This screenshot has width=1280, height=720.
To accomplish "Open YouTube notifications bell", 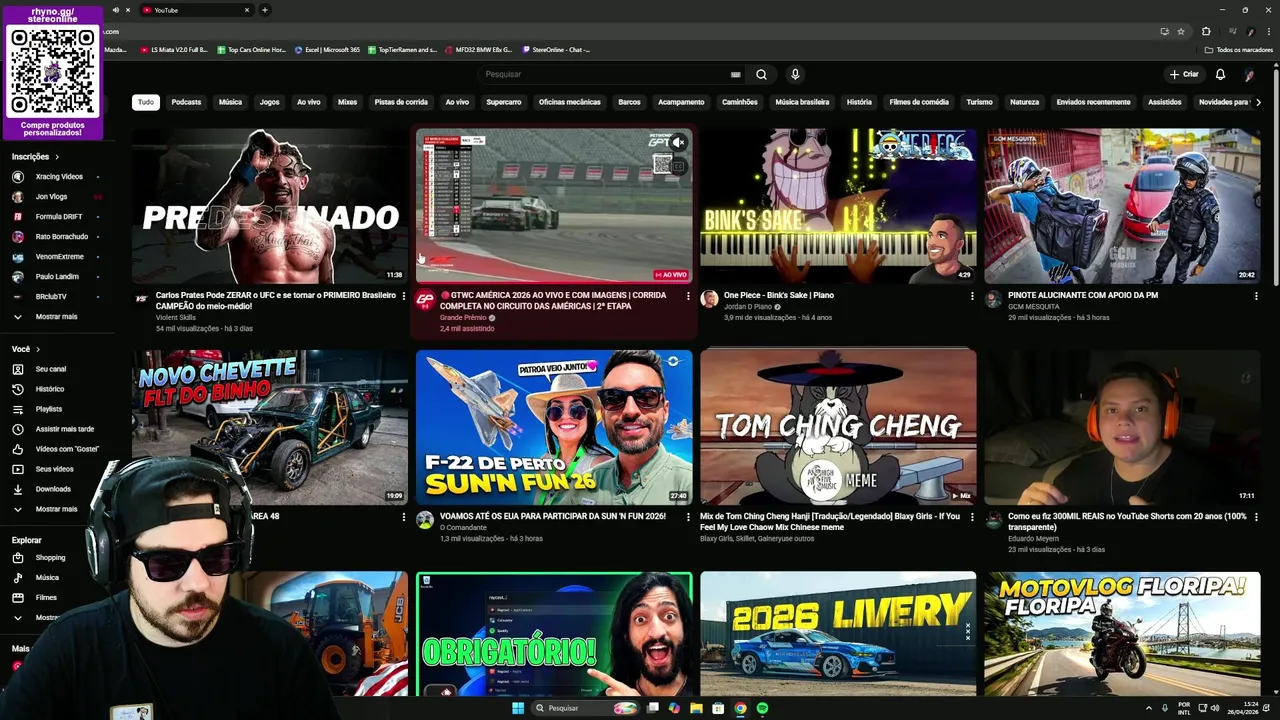I will [1220, 74].
